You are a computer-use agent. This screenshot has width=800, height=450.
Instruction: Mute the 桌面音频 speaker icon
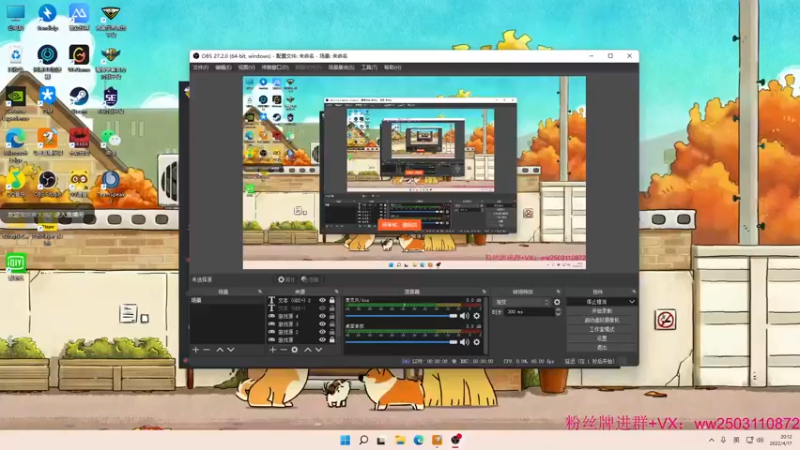(464, 342)
